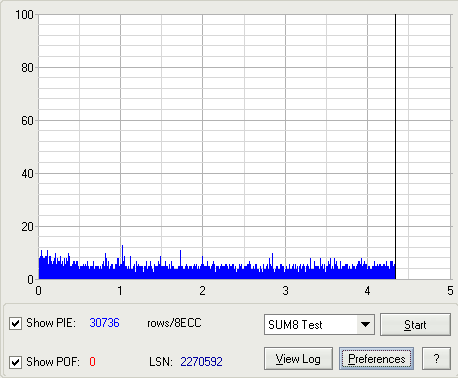This screenshot has width=458, height=378.
Task: Click the y-axis label 60
Action: pyautogui.click(x=27, y=121)
